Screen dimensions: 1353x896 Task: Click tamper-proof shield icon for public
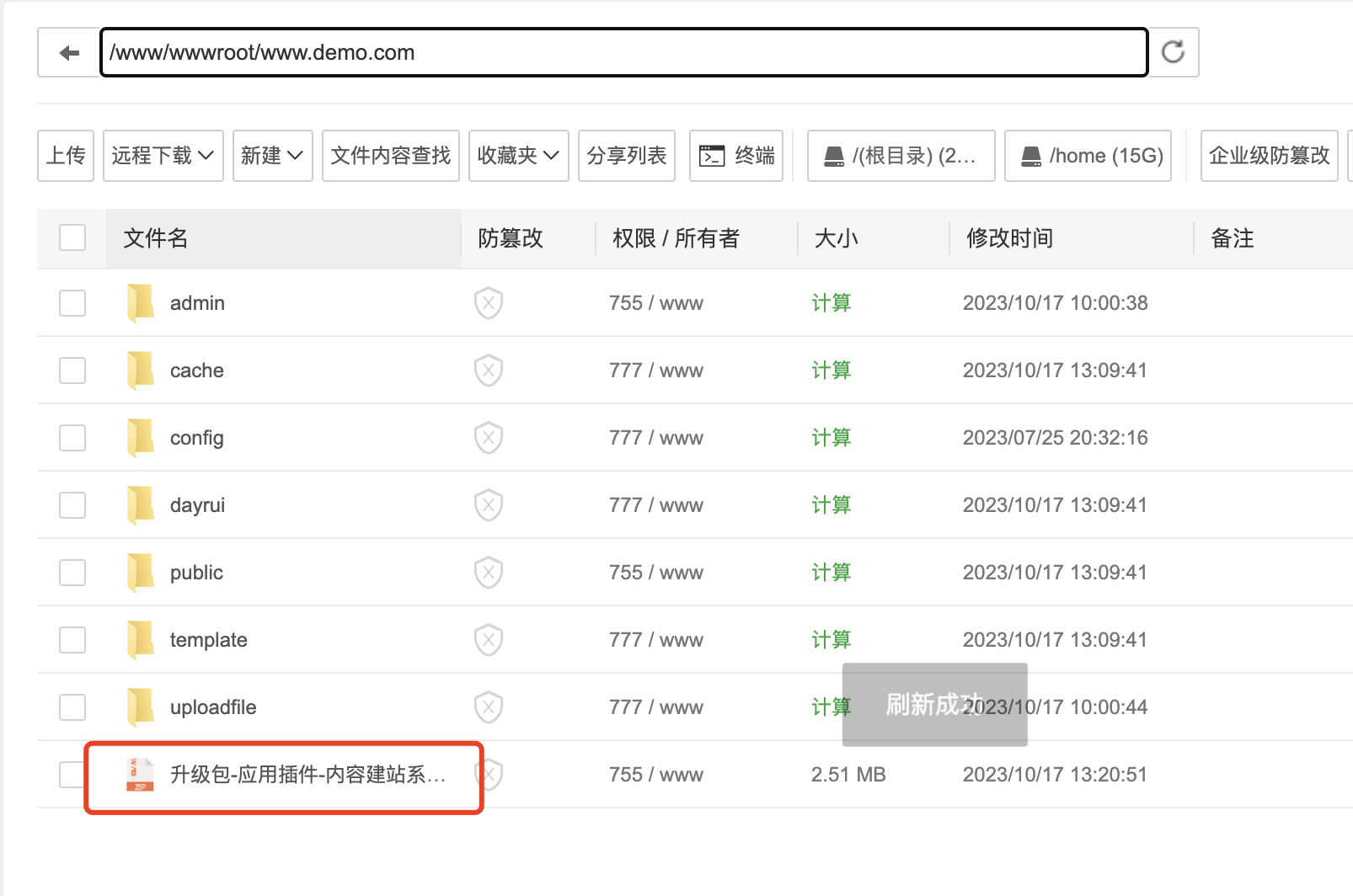tap(489, 573)
